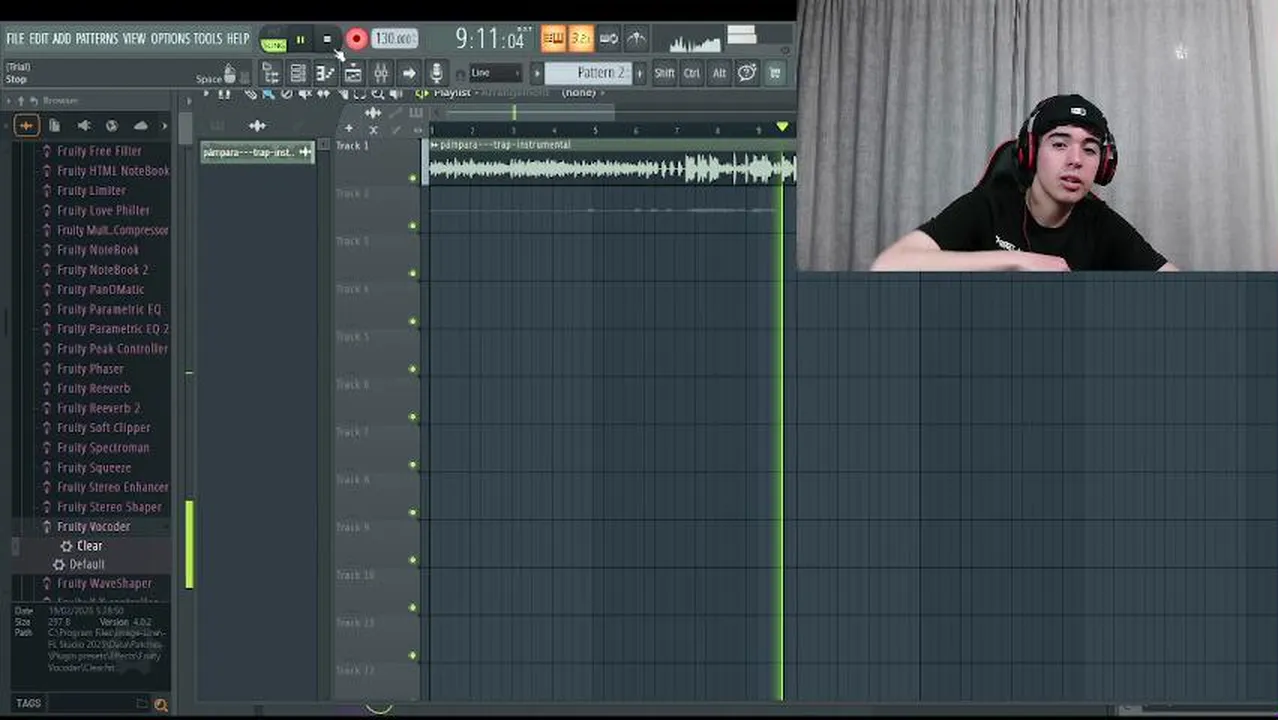1278x720 pixels.
Task: Select Fruity Soft Clipper in browser
Action: click(x=103, y=427)
